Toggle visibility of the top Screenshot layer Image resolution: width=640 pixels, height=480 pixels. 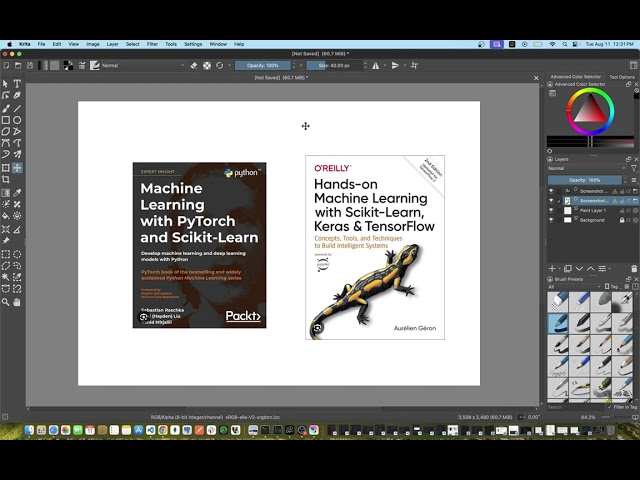551,191
